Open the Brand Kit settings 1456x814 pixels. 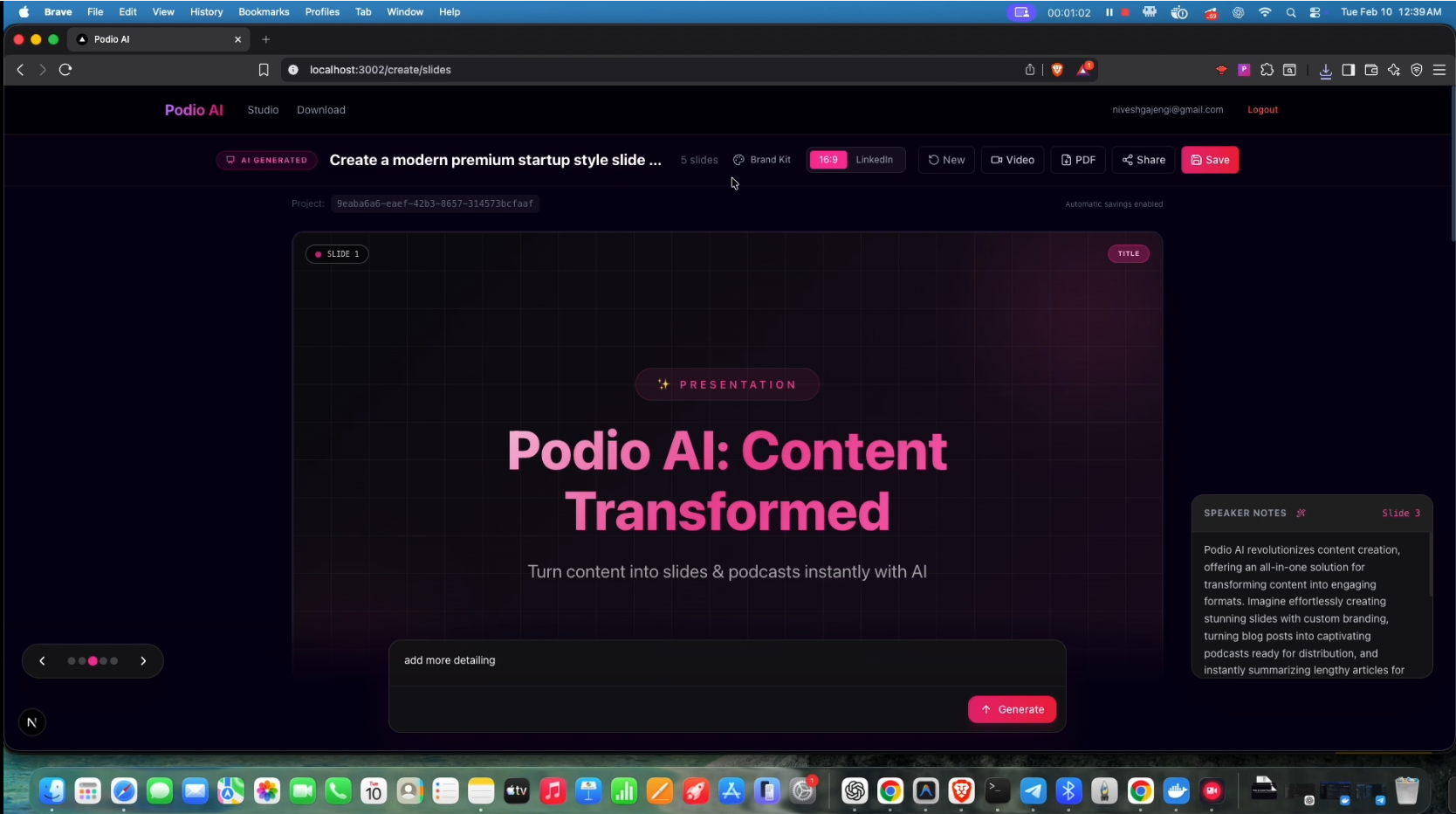(x=762, y=160)
